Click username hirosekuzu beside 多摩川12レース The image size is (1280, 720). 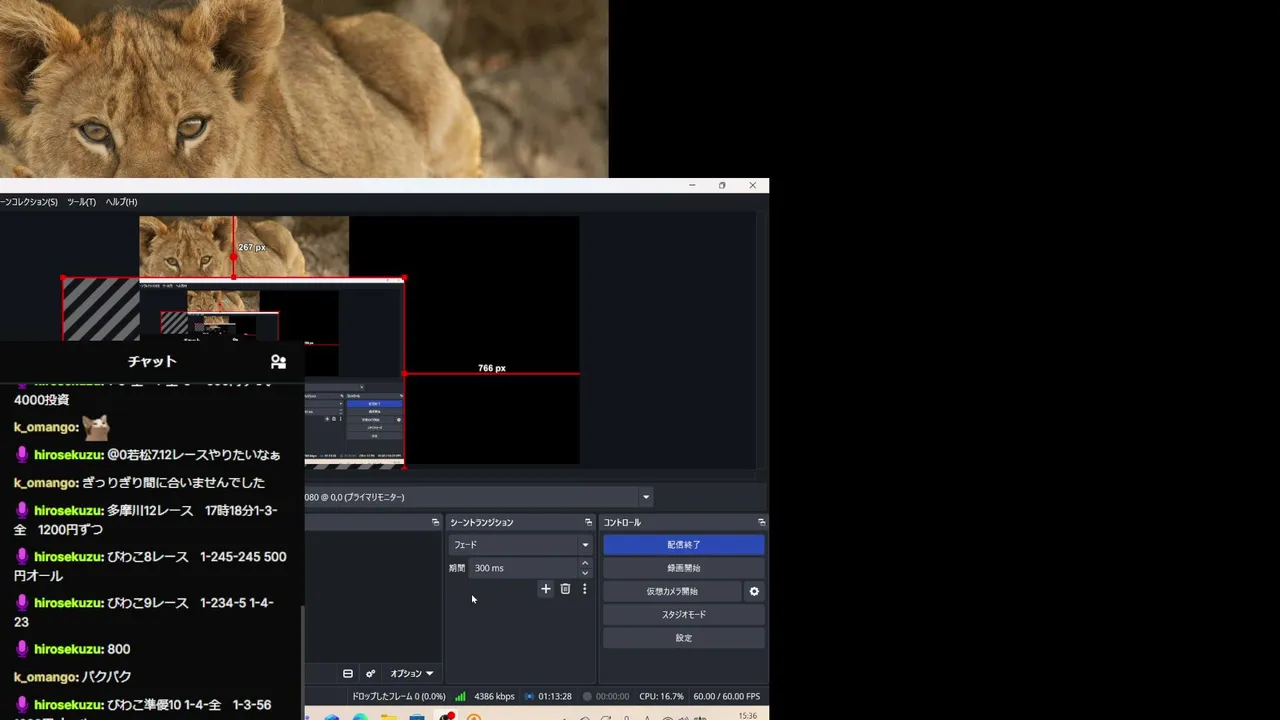(x=69, y=510)
